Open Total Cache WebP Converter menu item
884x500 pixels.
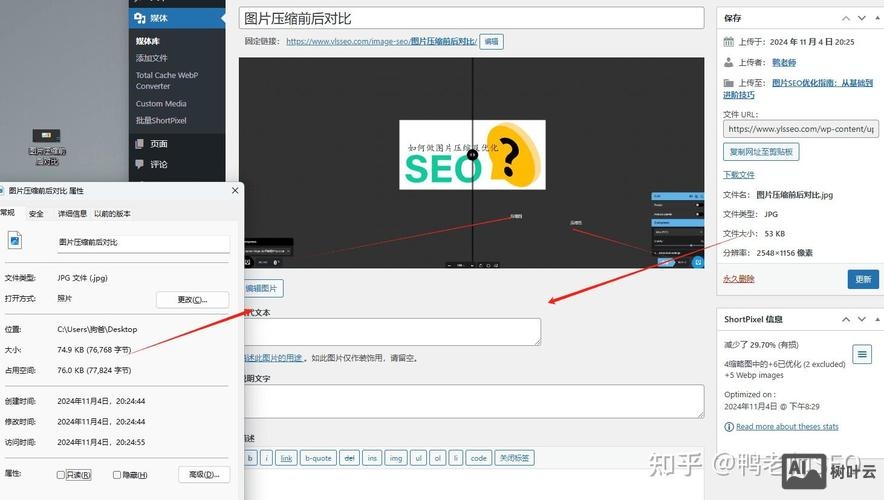[x=167, y=81]
